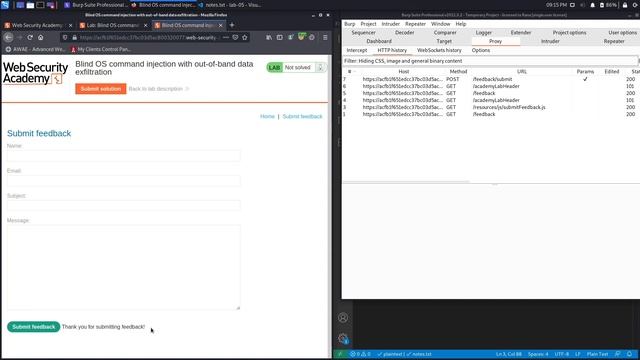Screen dimensions: 640x360
Task: Click the system notification bell in top panel
Action: point(593,5)
